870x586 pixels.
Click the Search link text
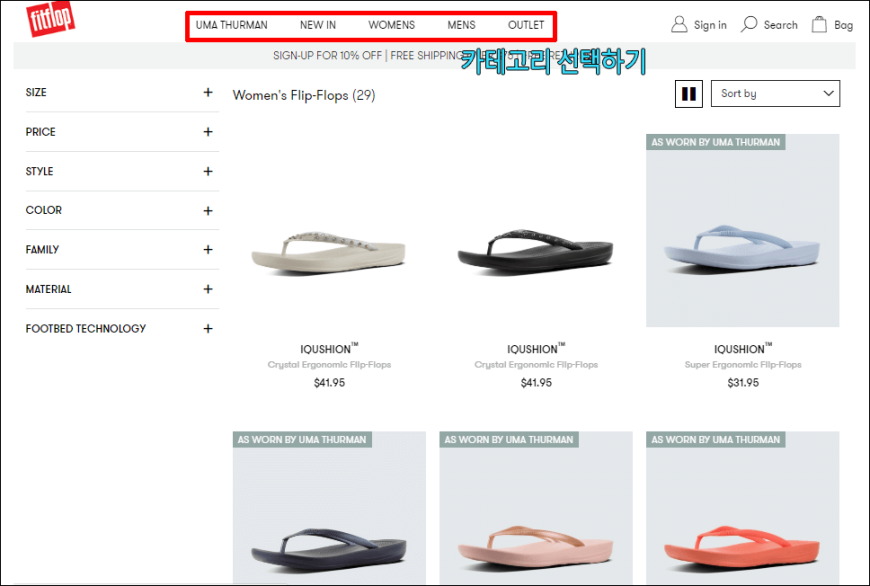click(x=780, y=25)
